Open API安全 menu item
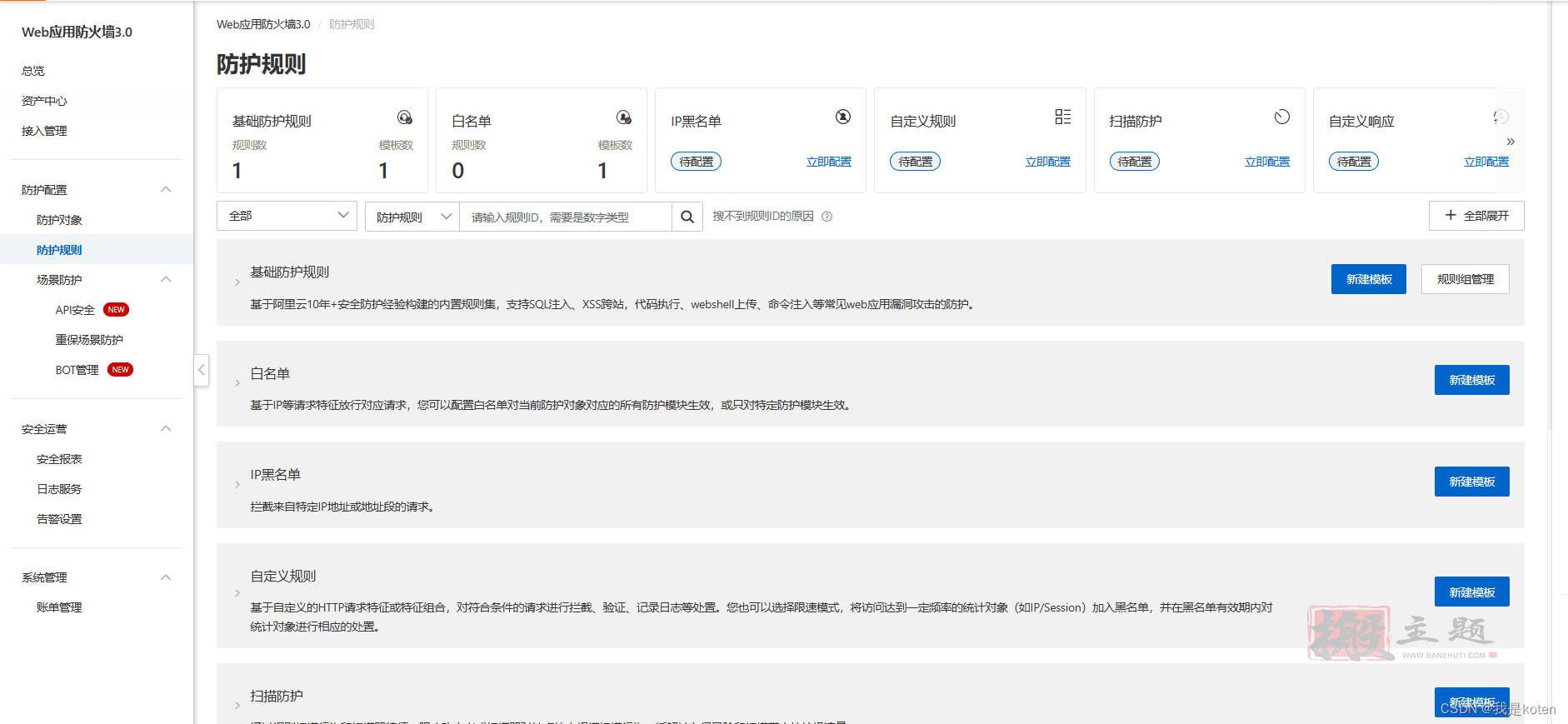Viewport: 1568px width, 724px height. pos(75,310)
